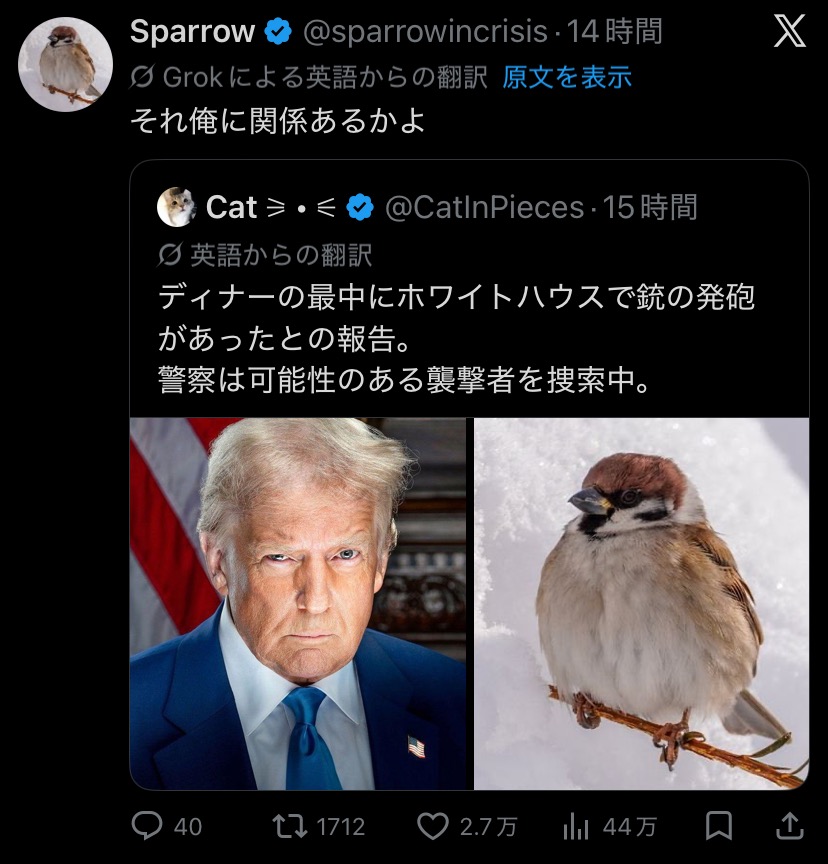Image resolution: width=828 pixels, height=864 pixels.
Task: Open @sparrowincrisis handle link
Action: (x=425, y=32)
